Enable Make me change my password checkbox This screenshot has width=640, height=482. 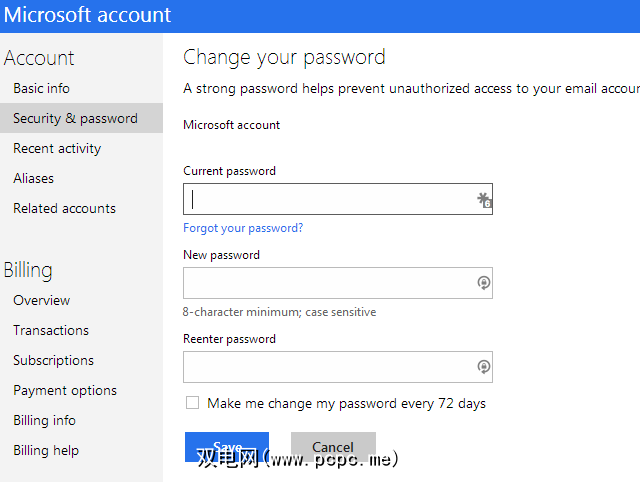[192, 403]
